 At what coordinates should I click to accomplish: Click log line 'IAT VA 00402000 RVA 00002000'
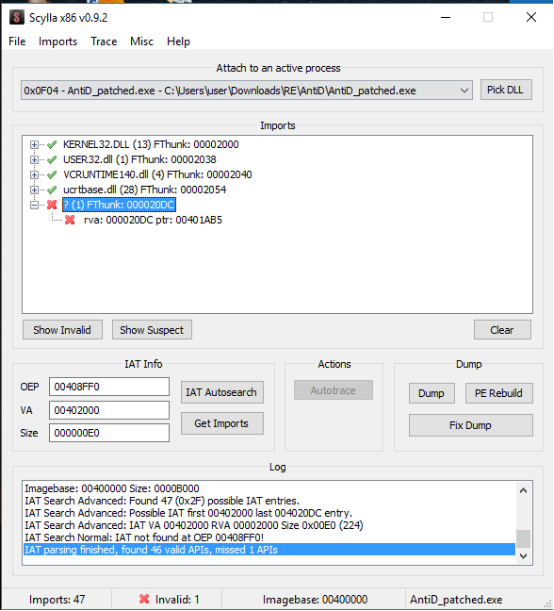point(194,525)
